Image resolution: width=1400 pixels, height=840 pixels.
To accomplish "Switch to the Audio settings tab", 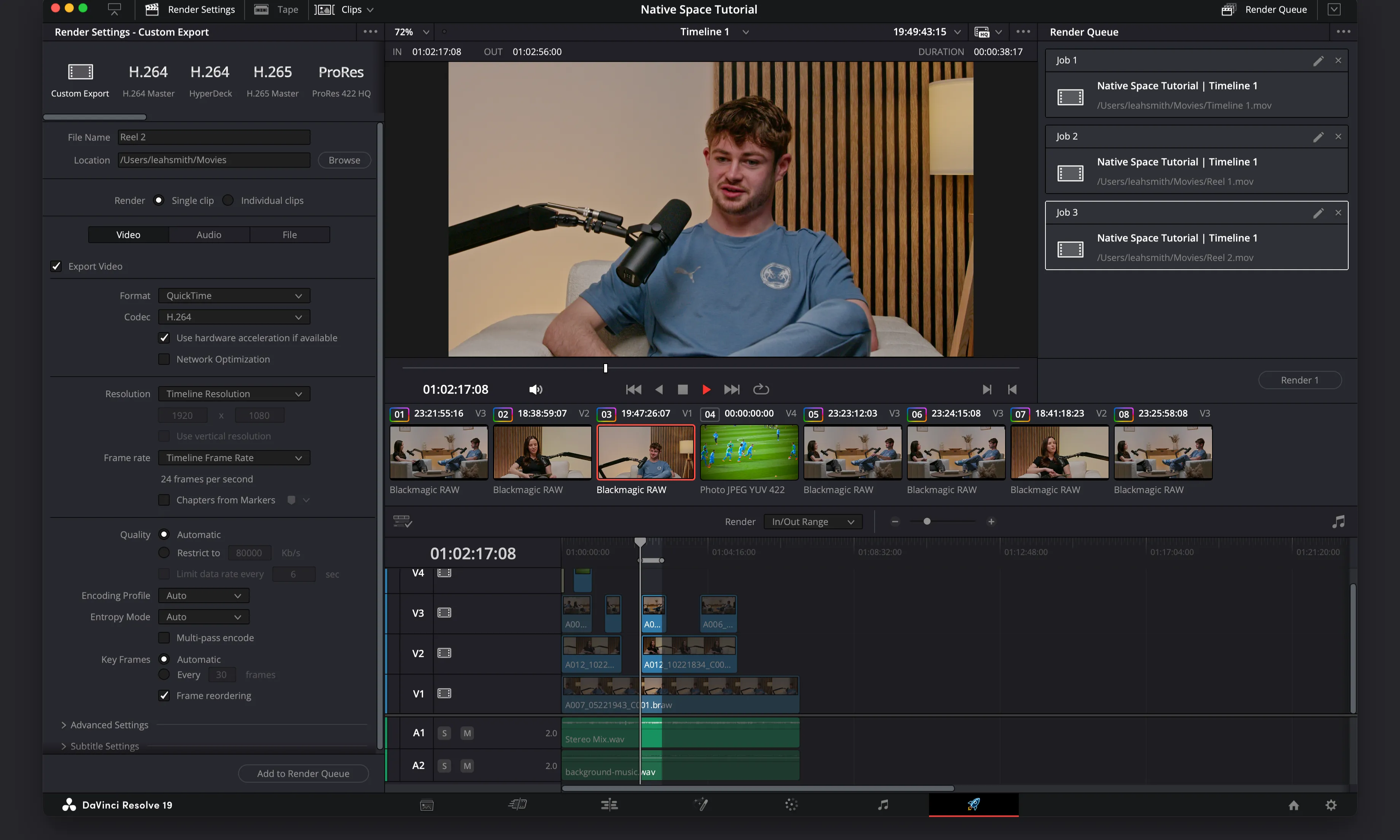I will (209, 234).
